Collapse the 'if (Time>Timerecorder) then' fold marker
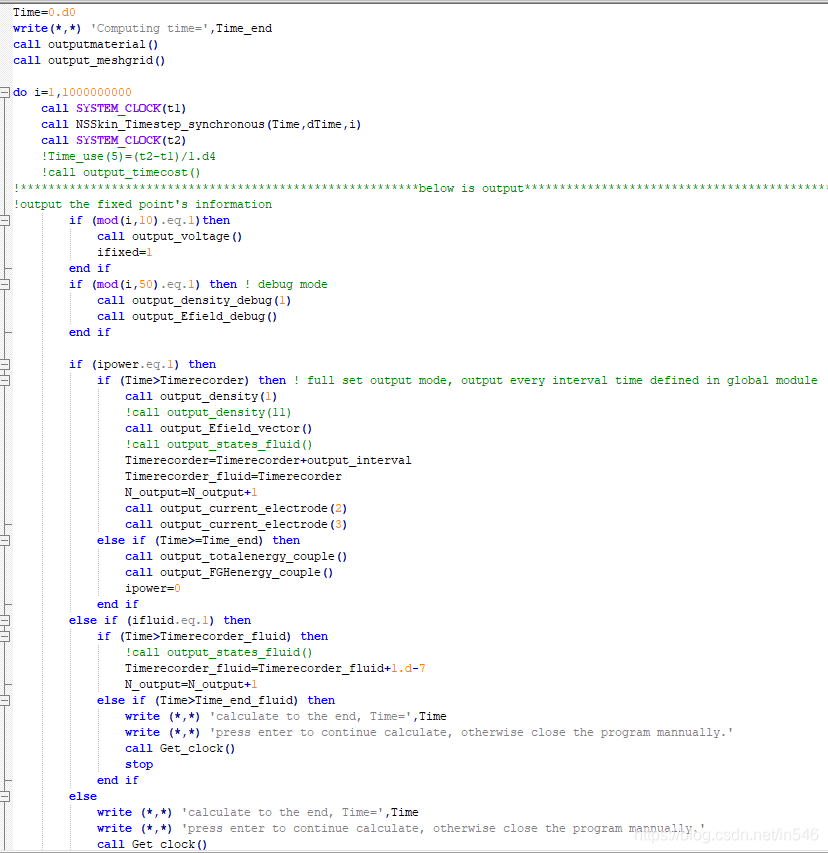The height and width of the screenshot is (853, 828). pos(5,381)
